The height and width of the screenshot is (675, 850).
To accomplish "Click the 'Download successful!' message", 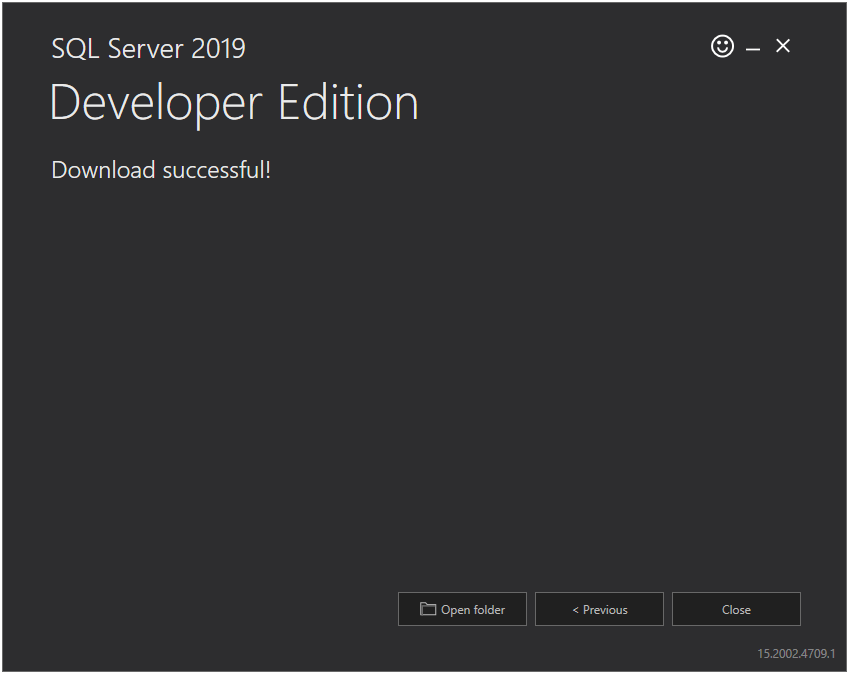I will [x=161, y=170].
